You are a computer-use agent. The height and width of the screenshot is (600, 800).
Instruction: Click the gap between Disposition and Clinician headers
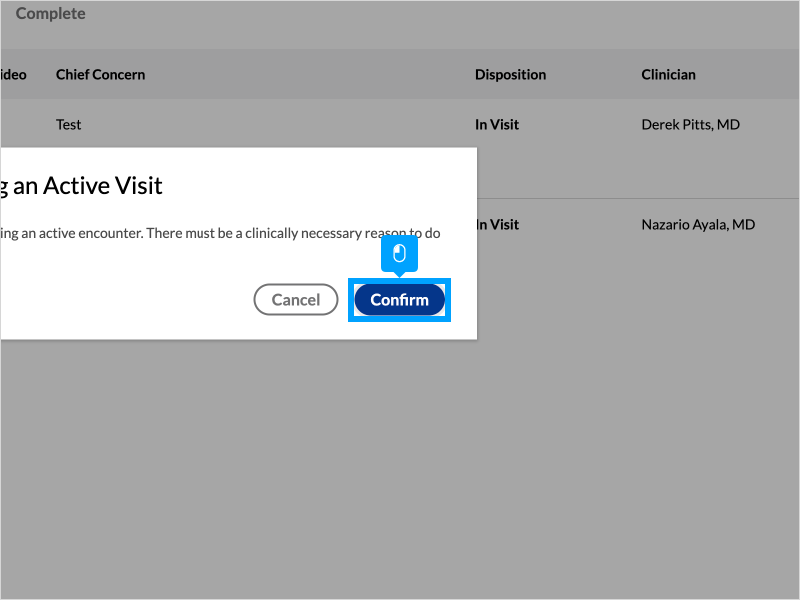pos(594,75)
